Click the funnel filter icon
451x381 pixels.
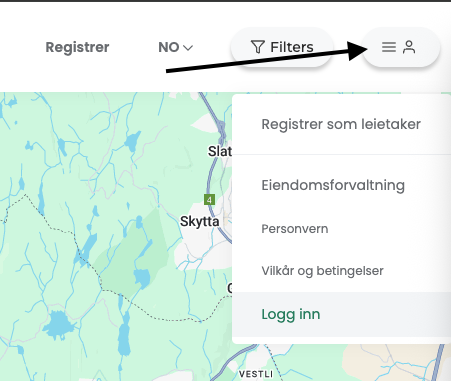tap(257, 47)
